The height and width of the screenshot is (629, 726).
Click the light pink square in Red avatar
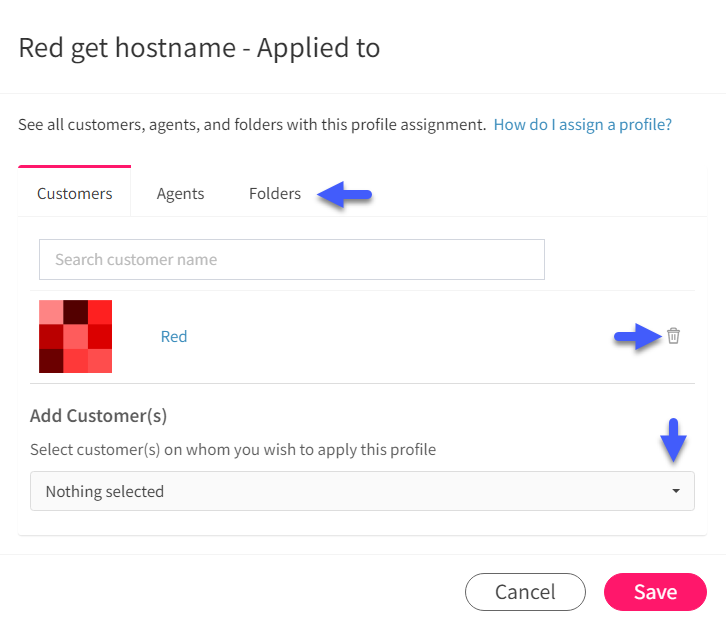pos(51,312)
